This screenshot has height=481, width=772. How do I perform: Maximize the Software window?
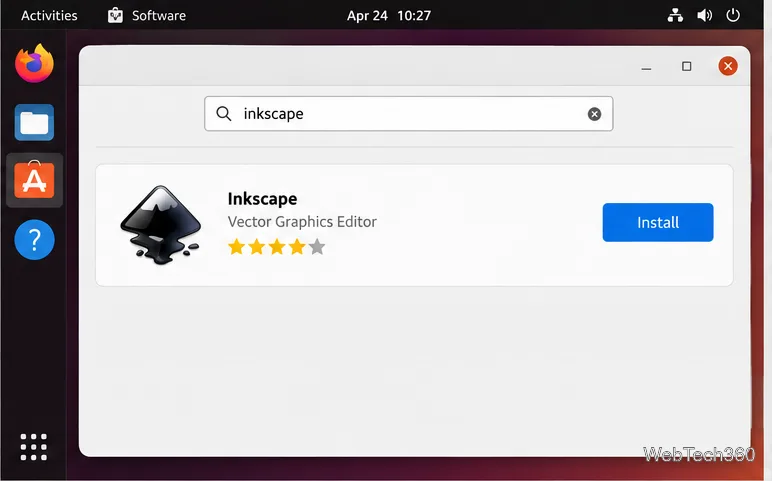686,66
